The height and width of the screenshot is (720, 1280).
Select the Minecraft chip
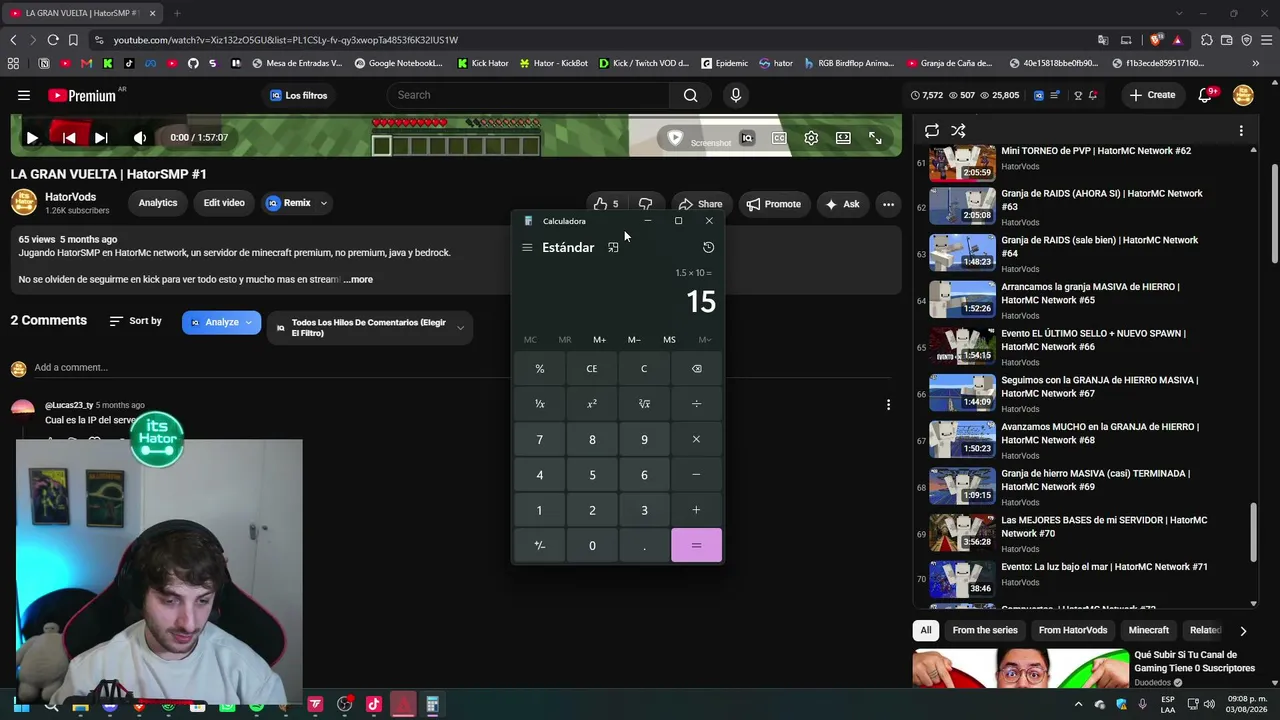[x=1148, y=630]
